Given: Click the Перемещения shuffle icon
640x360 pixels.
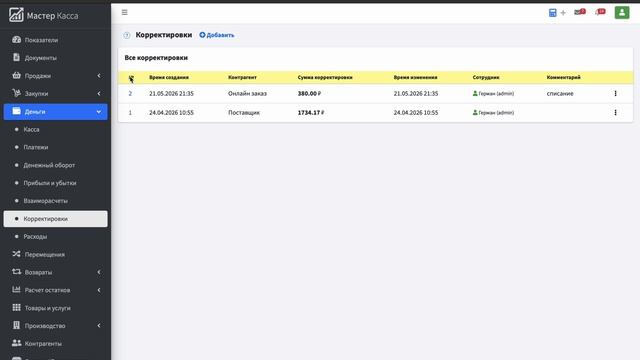Looking at the screenshot, I should pos(16,254).
